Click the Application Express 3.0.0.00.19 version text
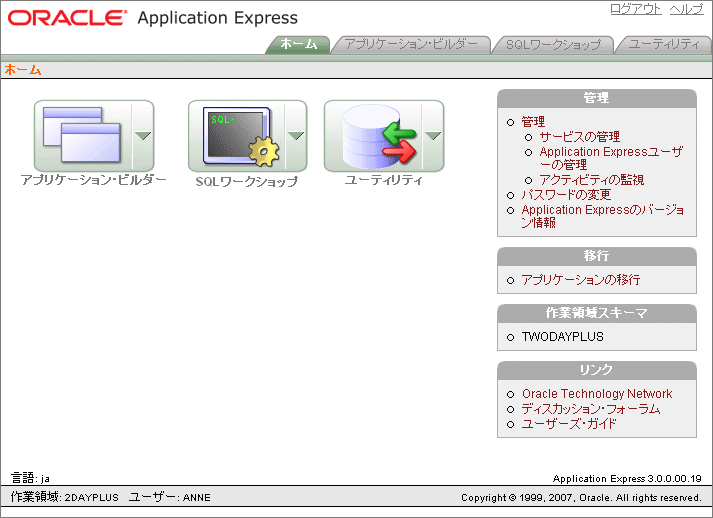The height and width of the screenshot is (518, 713). click(627, 478)
